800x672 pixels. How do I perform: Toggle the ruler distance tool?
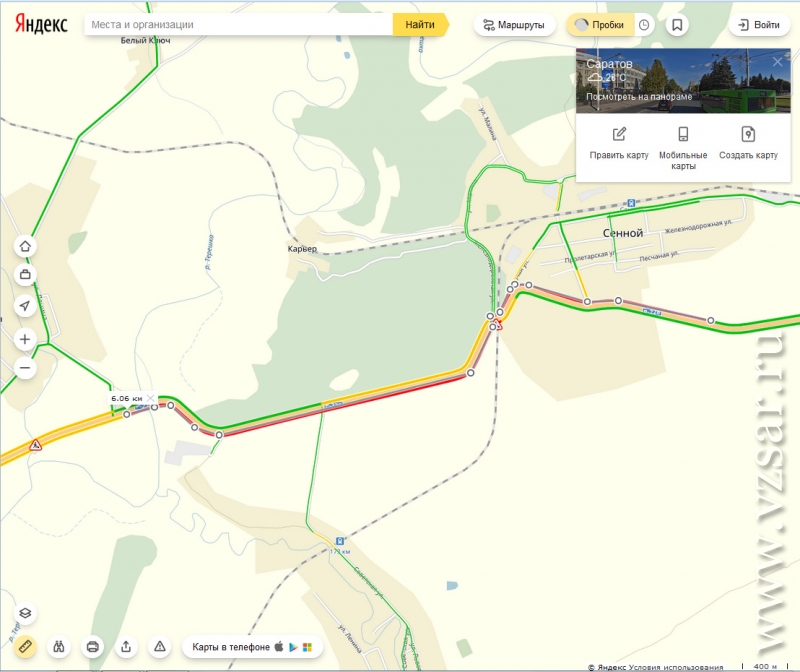[x=25, y=647]
